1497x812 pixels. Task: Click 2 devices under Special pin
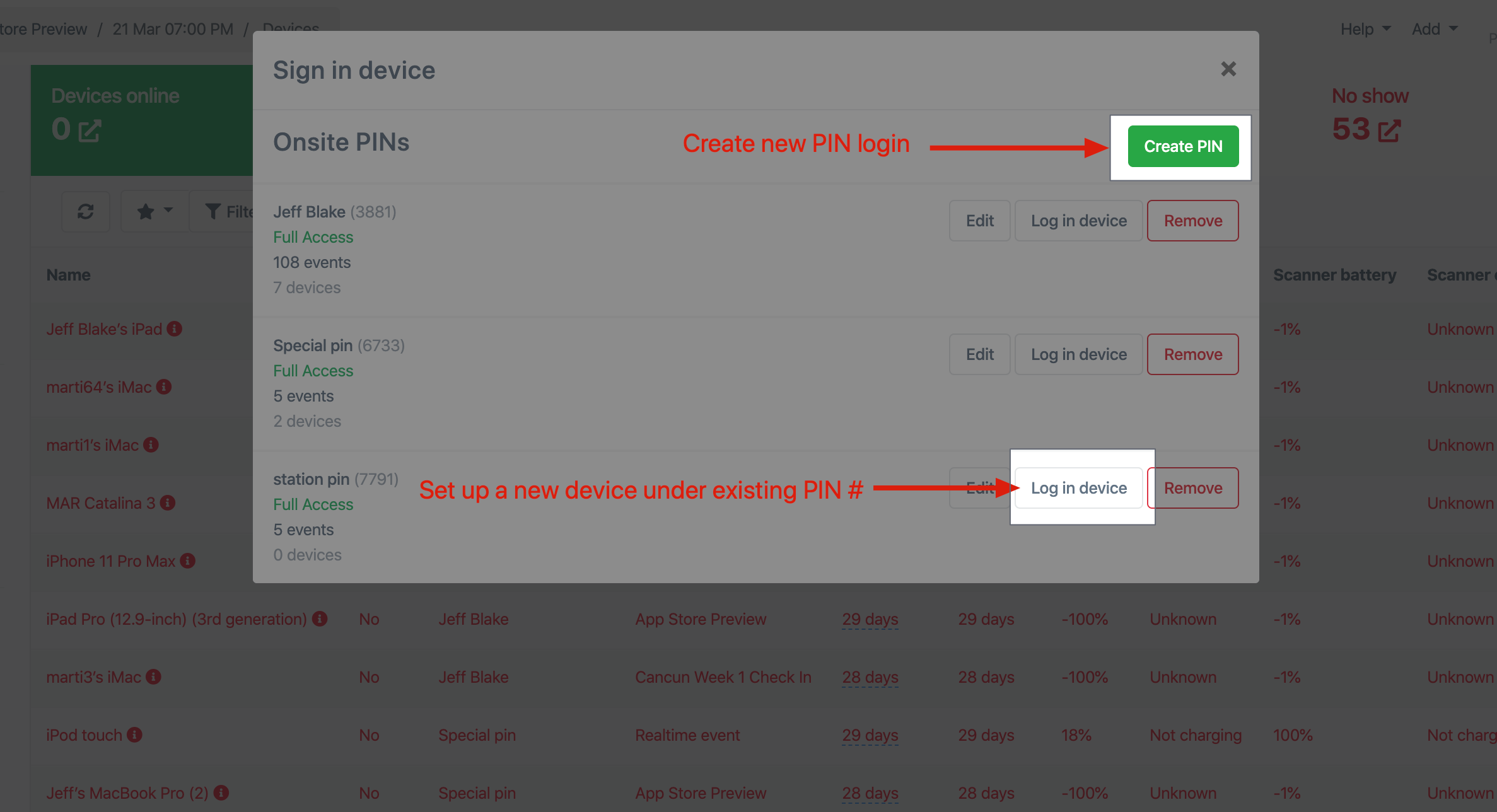307,421
